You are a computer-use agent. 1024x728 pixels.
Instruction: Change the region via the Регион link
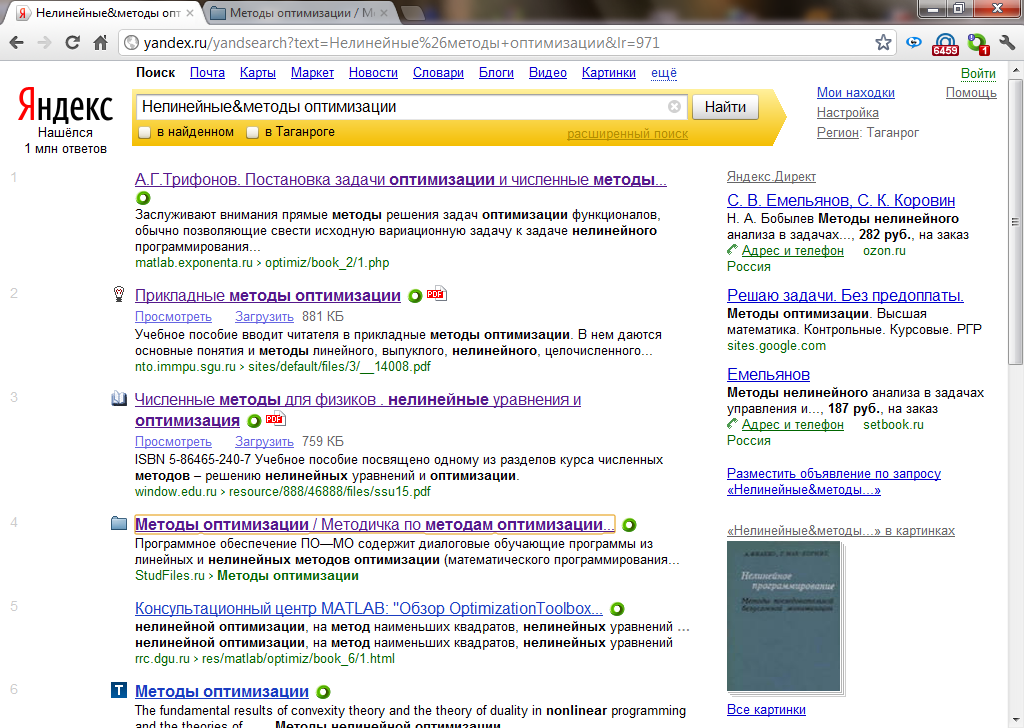coord(837,133)
